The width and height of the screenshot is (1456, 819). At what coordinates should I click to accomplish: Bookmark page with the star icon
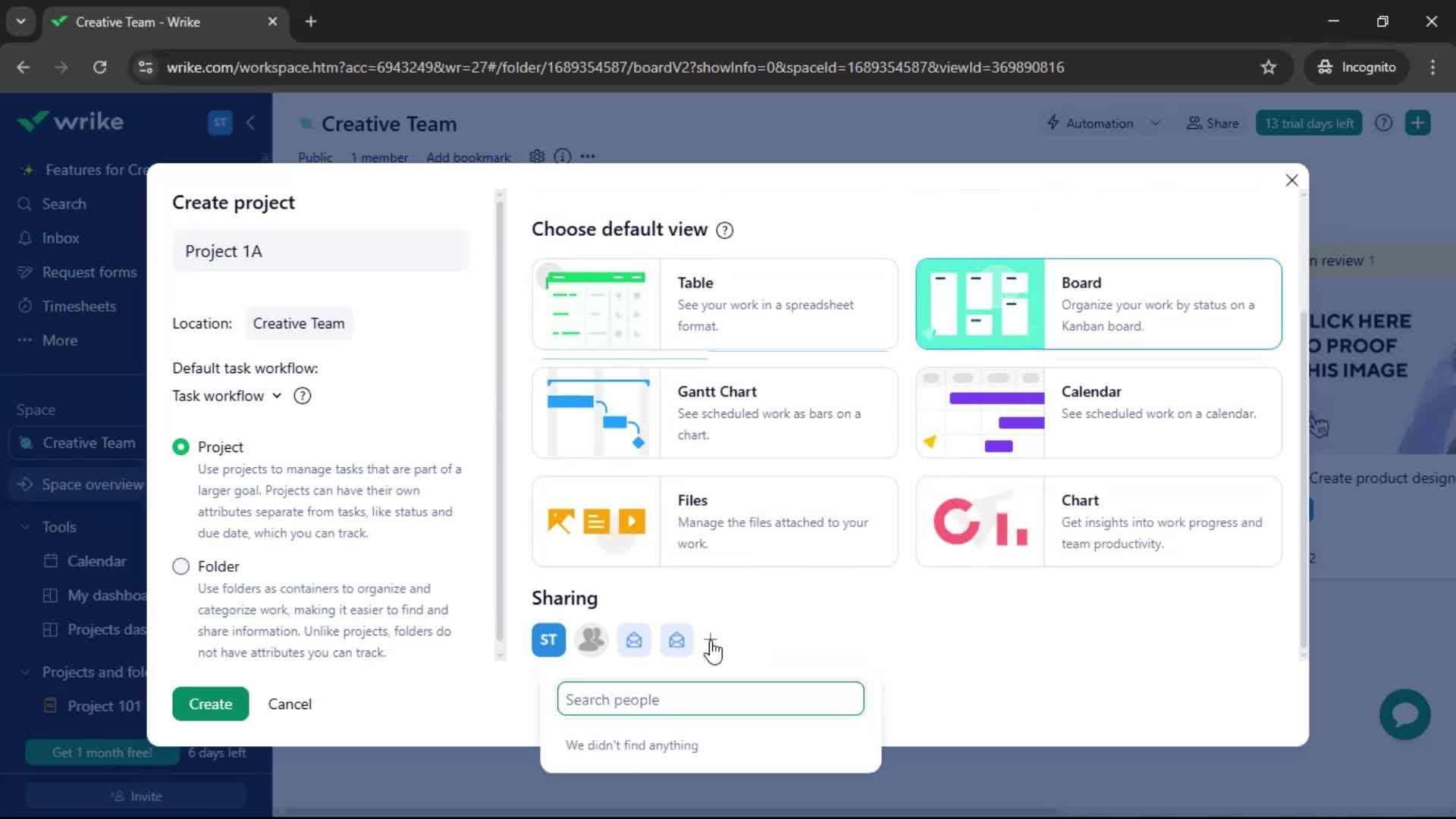(1268, 67)
